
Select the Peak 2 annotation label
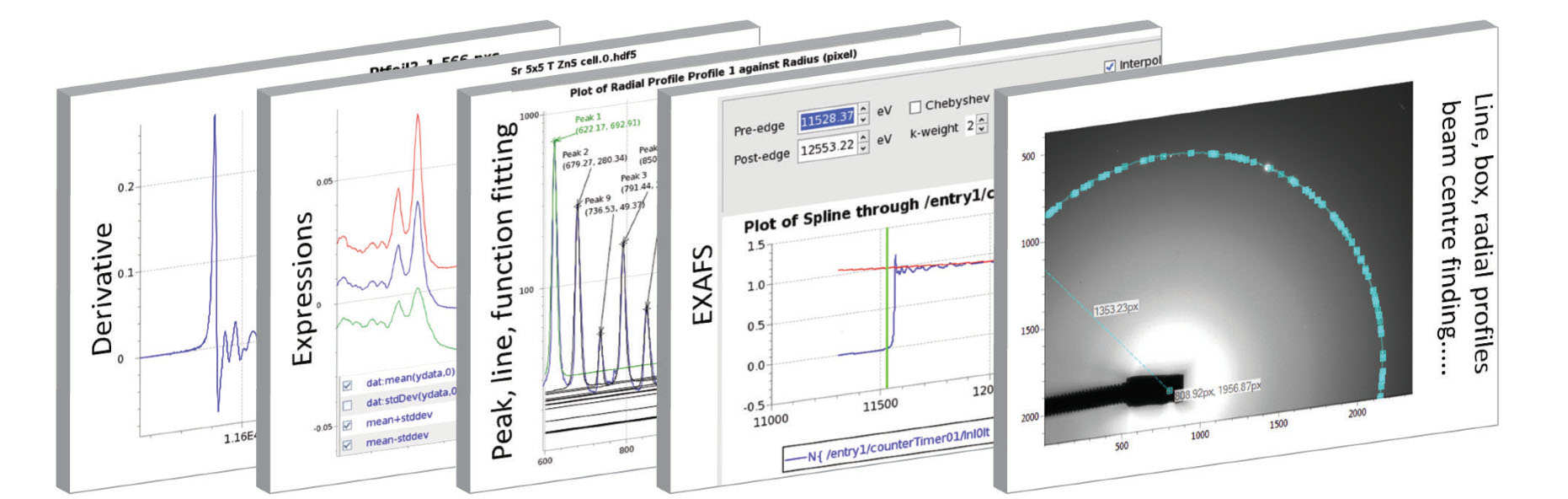(595, 158)
